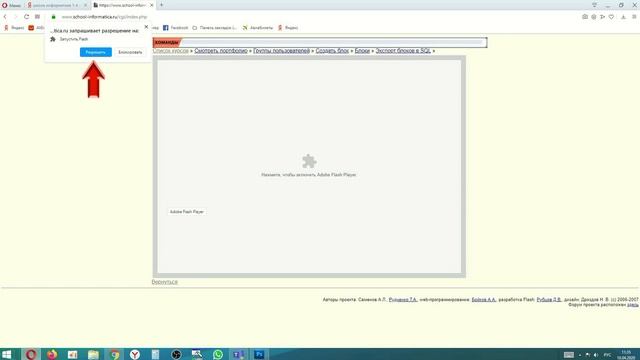Click the Список курсов breadcrumb link
Viewport: 640px width, 360px height.
pyautogui.click(x=171, y=51)
